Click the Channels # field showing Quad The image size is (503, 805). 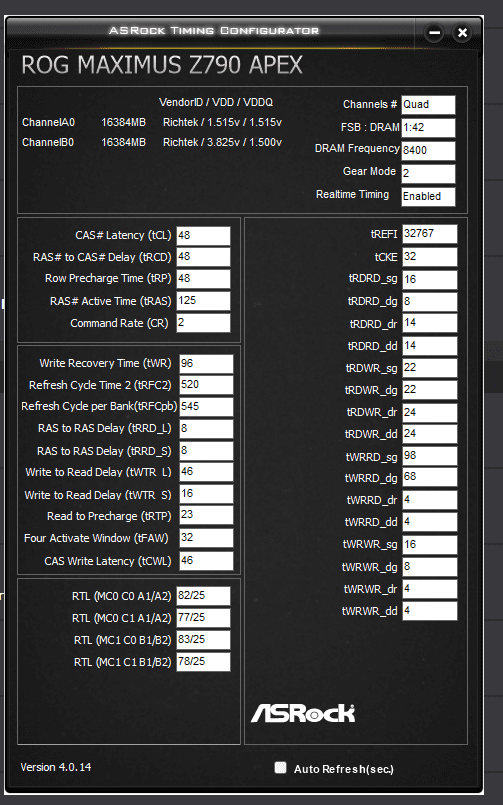pos(428,105)
